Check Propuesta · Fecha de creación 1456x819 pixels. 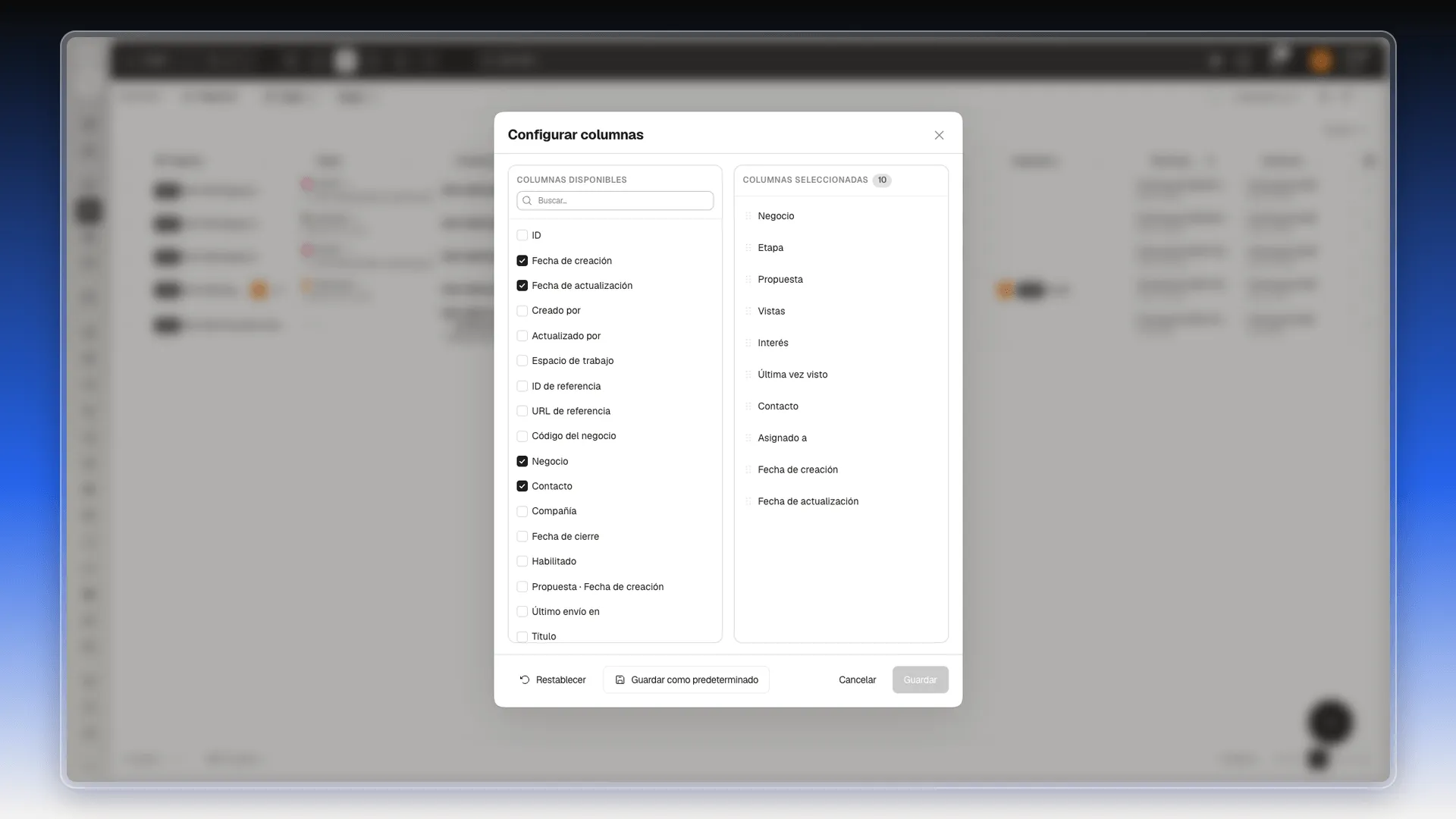(522, 586)
